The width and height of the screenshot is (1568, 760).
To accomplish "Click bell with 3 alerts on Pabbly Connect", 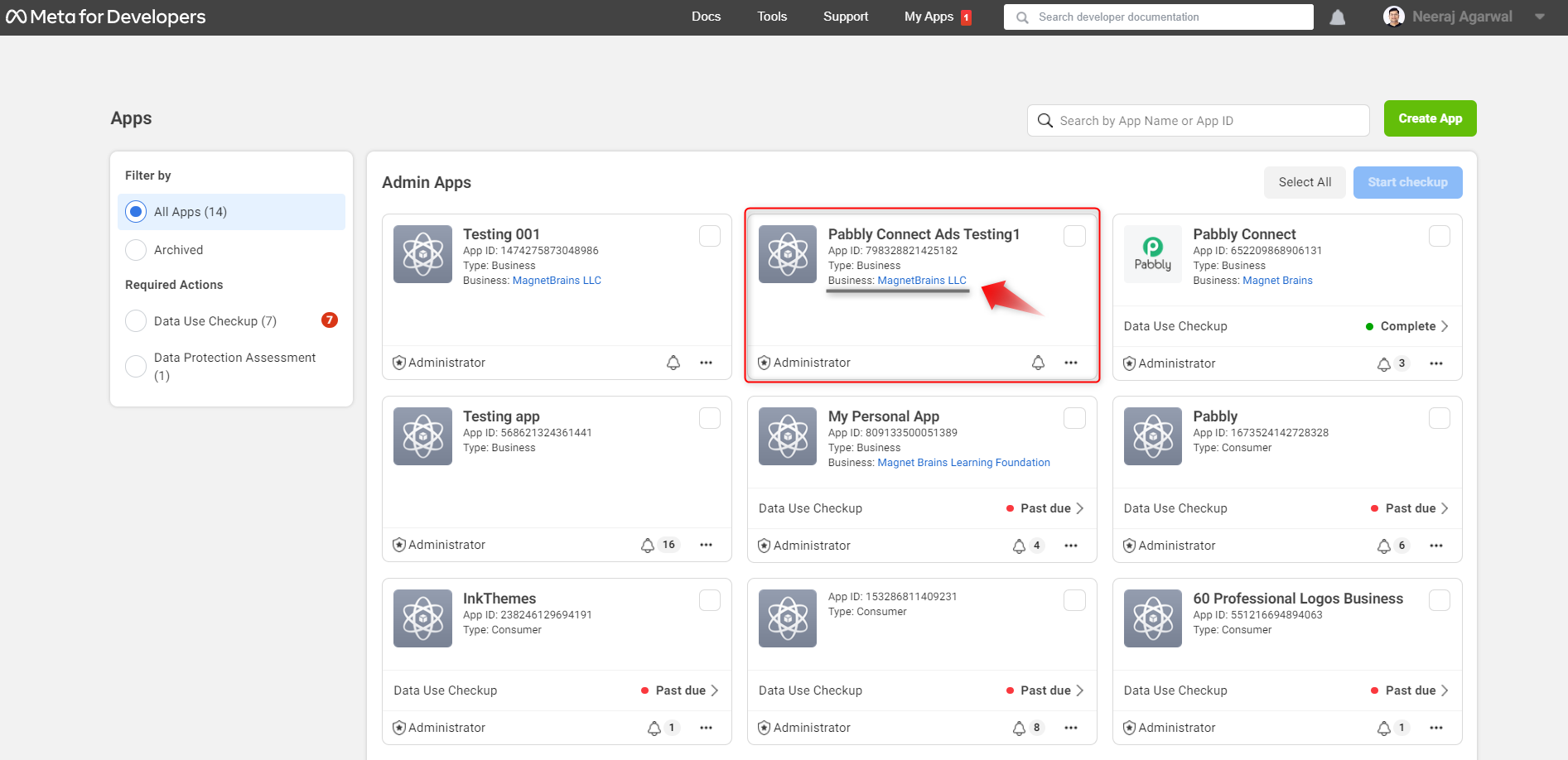I will pyautogui.click(x=1384, y=363).
